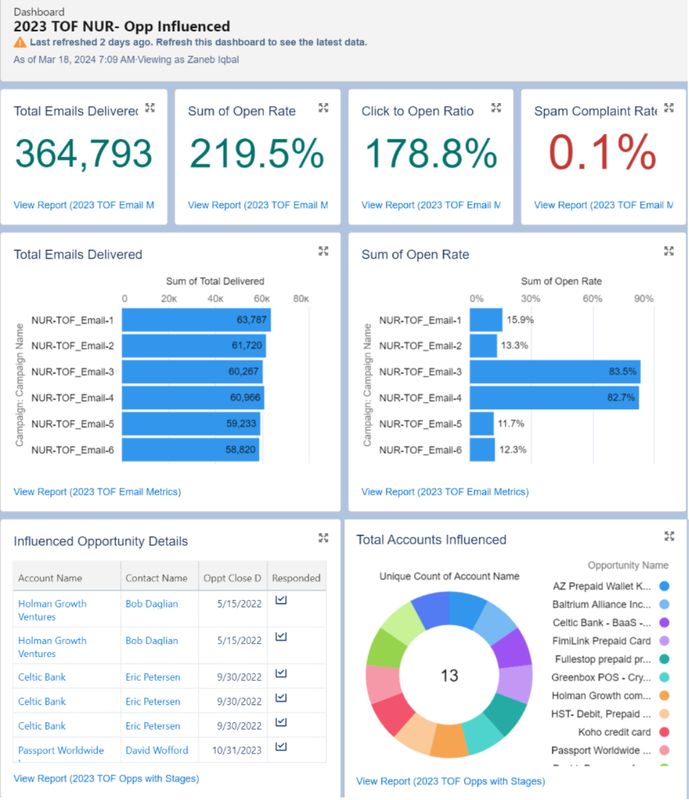Viewport: 689px width, 800px height.
Task: Click Koho credit card legend swatch
Action: [x=664, y=732]
